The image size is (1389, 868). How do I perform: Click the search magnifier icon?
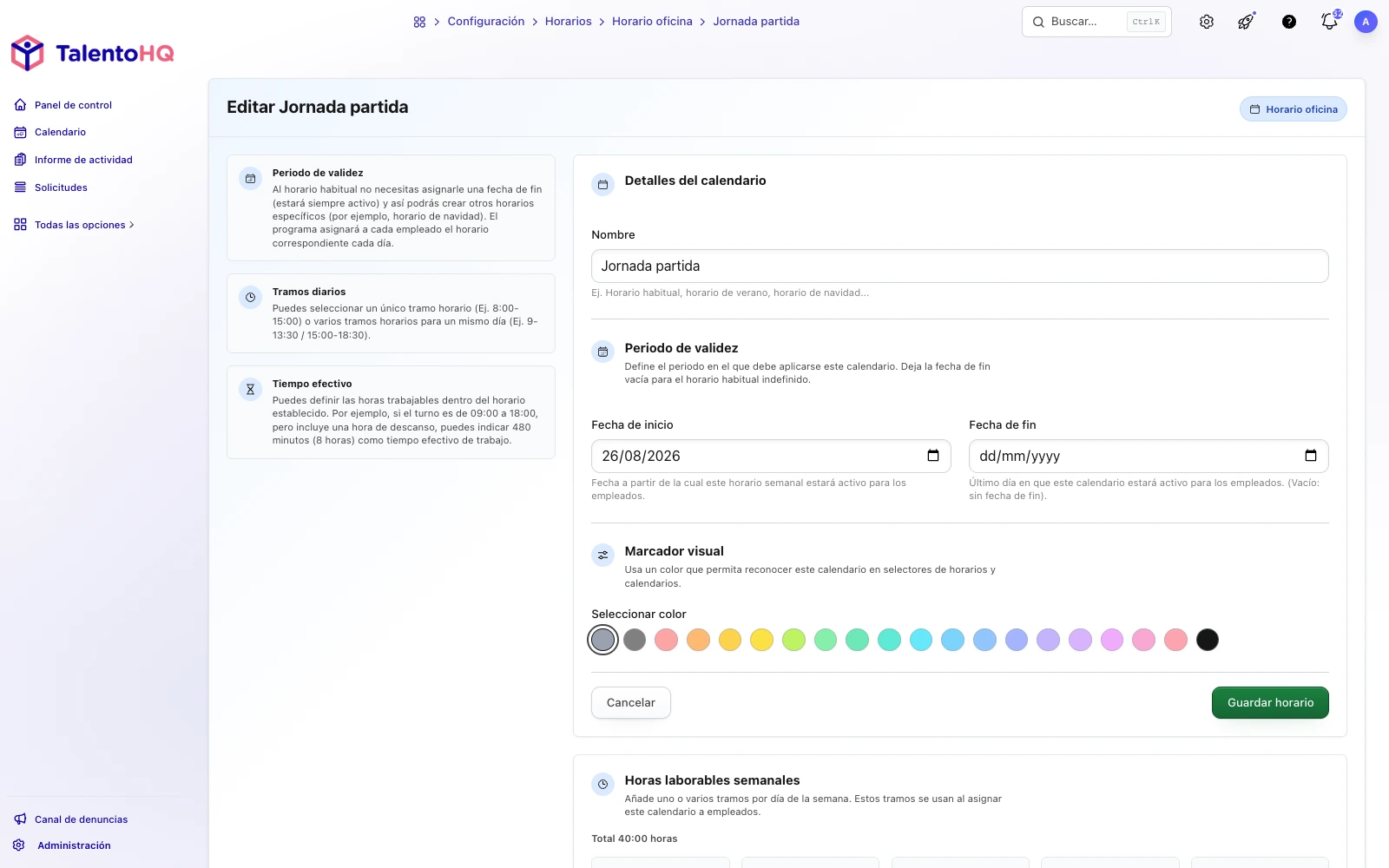click(x=1038, y=22)
